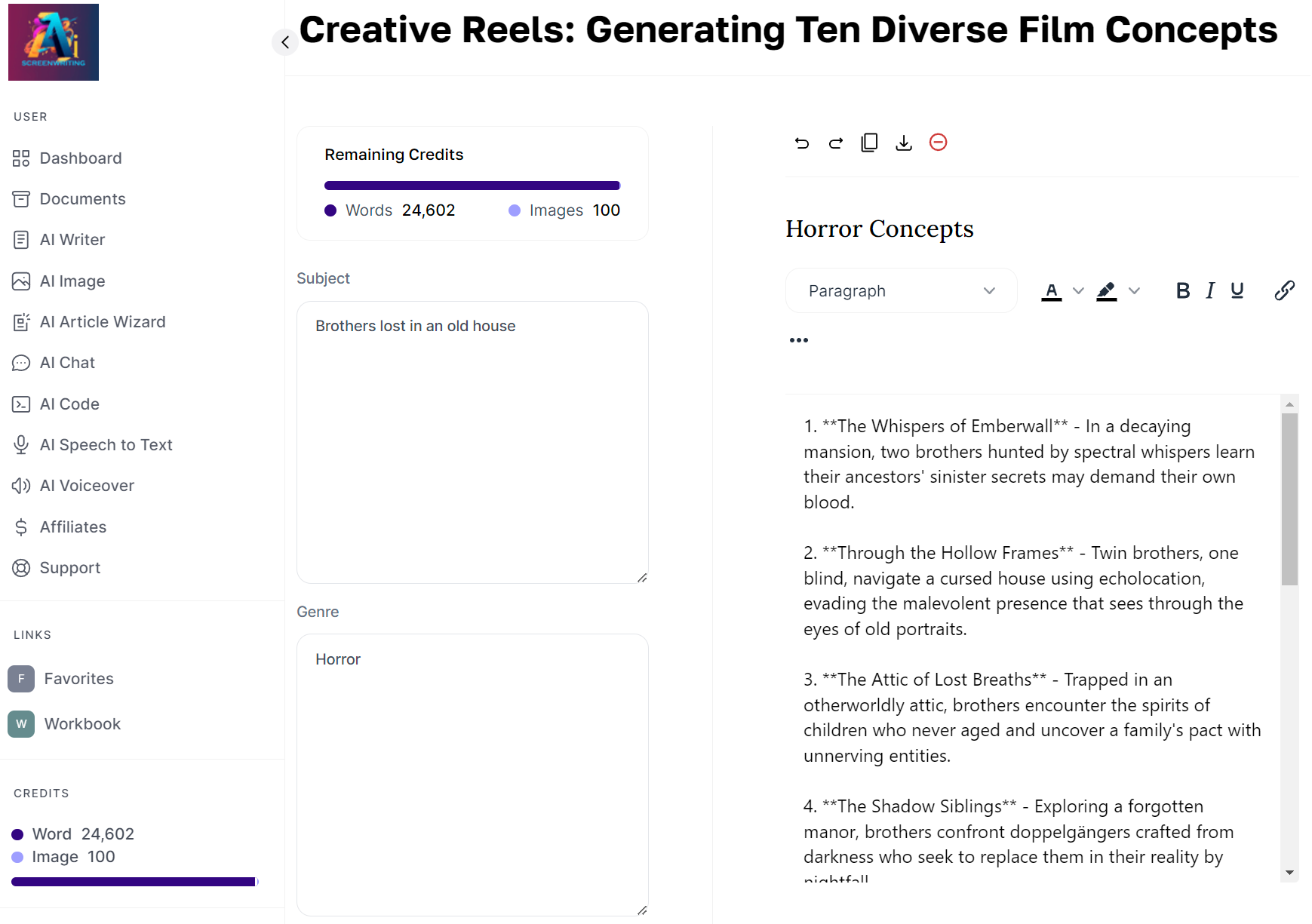Screen dimensions: 1312x924
Task: Open the Paragraph style dropdown
Action: 901,290
